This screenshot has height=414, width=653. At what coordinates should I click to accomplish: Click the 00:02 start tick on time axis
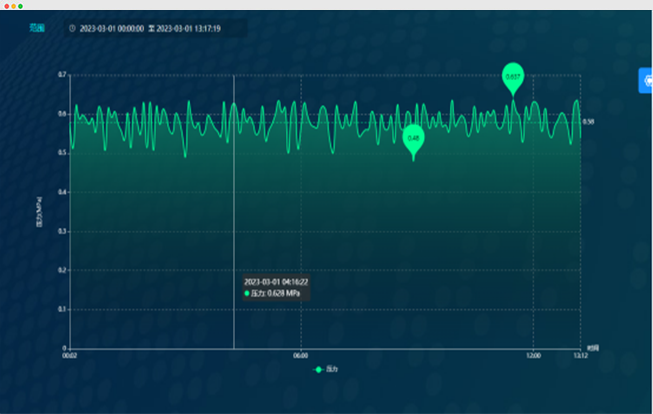tap(69, 355)
